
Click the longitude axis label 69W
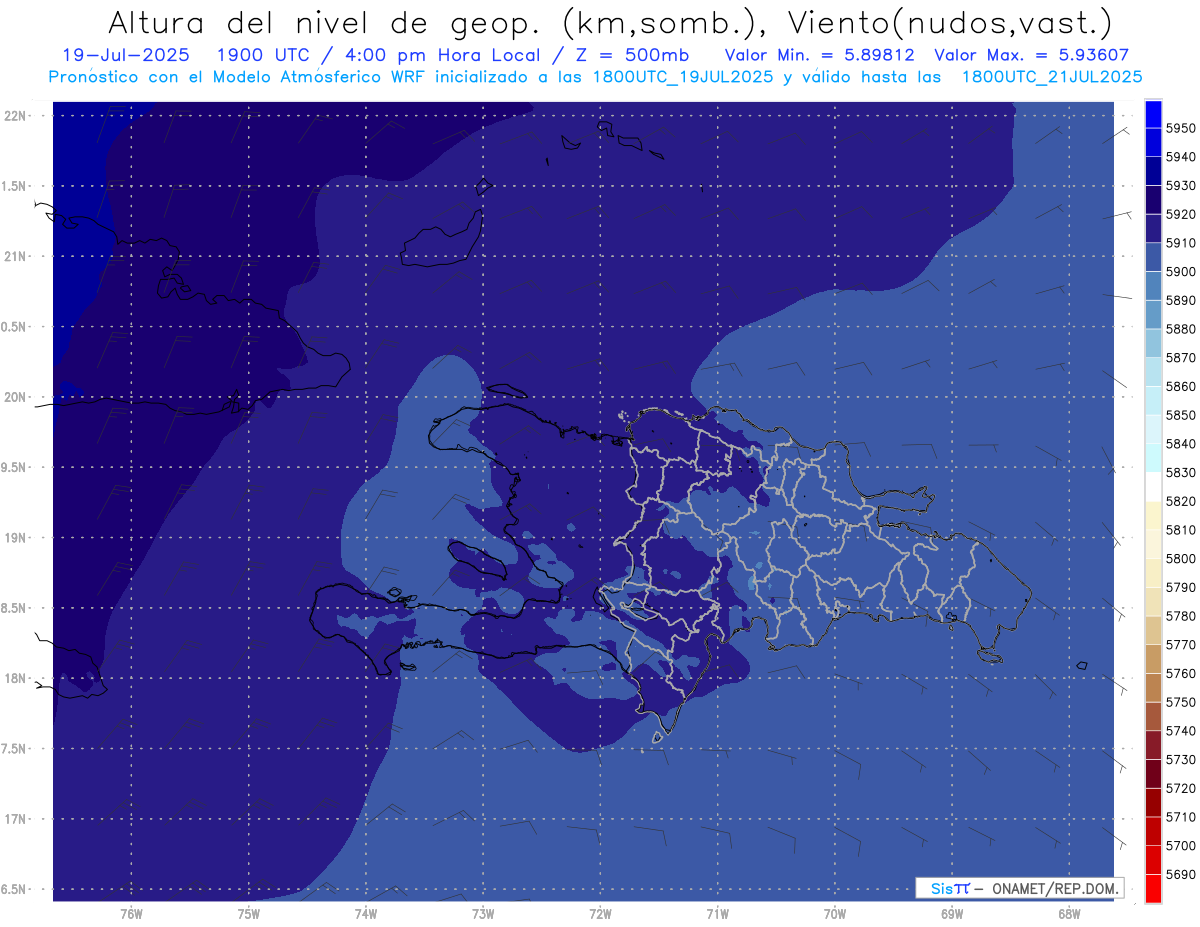tap(951, 913)
